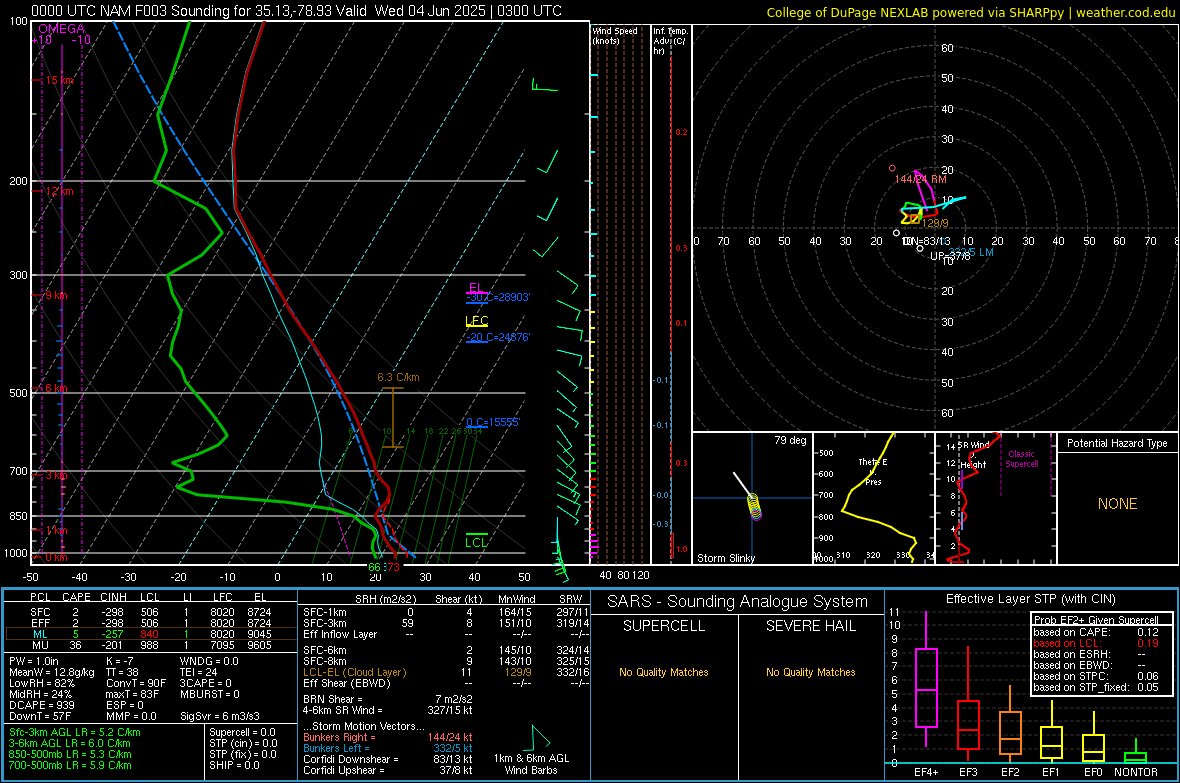Screen dimensions: 1180x783
Task: Click the 'Theta-E v. Pres' inset label
Action: 873,472
